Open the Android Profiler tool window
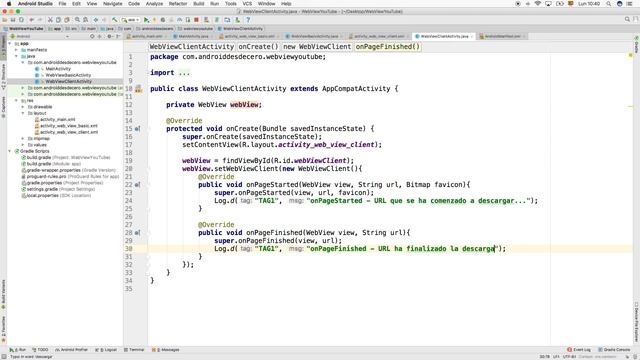The image size is (640, 360). coord(72,350)
